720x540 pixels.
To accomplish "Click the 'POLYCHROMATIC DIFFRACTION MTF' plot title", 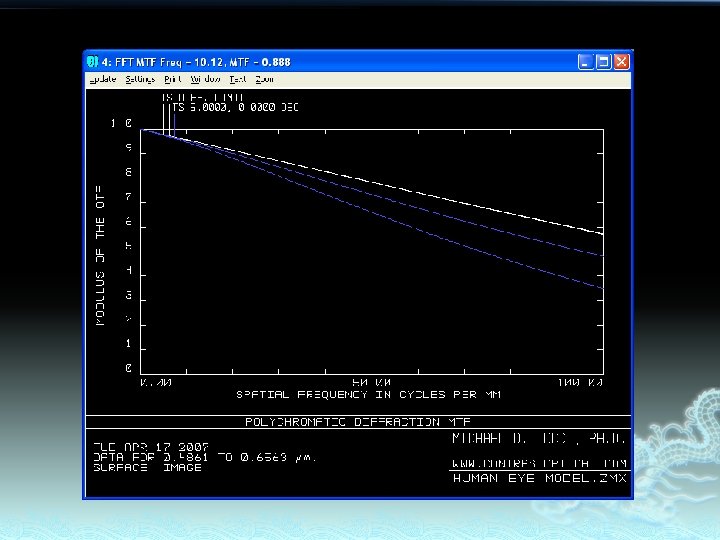I will (x=358, y=422).
